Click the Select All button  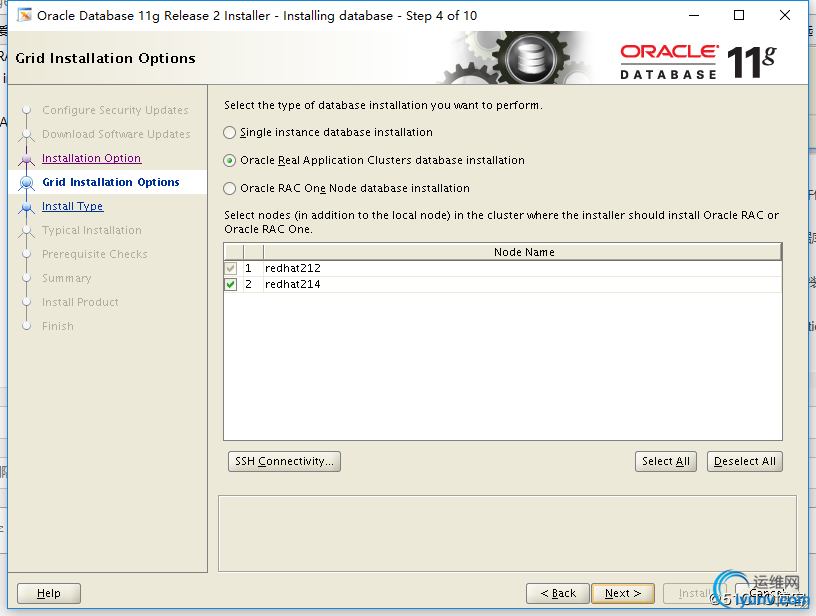click(x=666, y=461)
